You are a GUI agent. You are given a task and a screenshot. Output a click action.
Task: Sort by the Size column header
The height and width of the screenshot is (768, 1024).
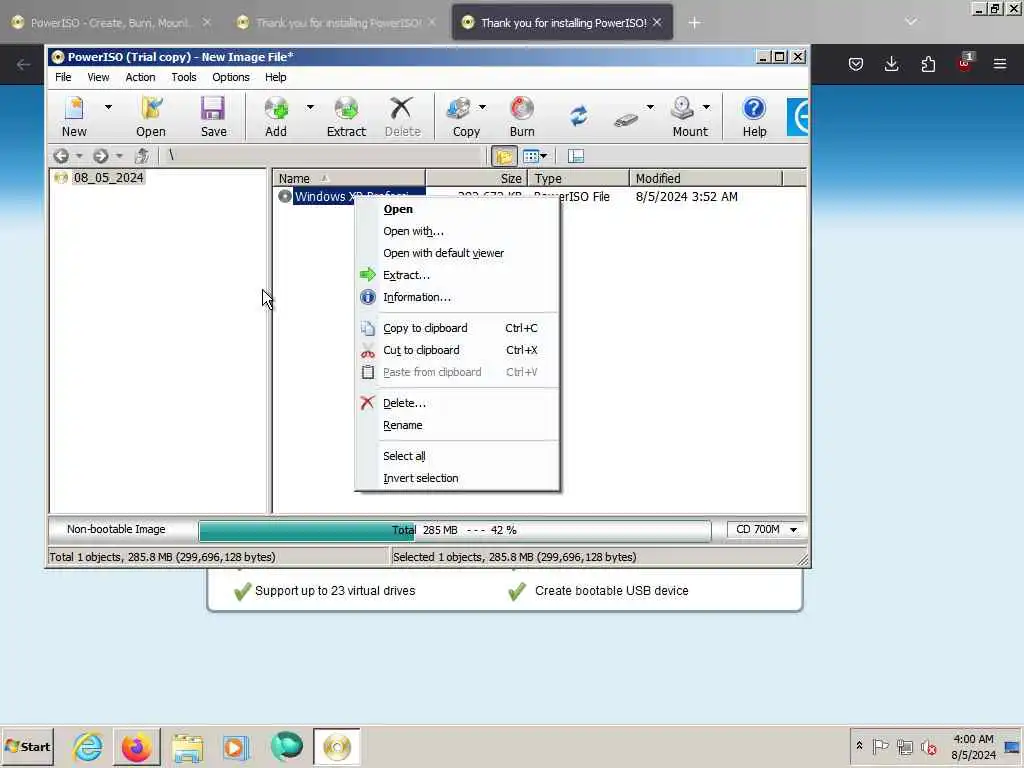point(477,178)
